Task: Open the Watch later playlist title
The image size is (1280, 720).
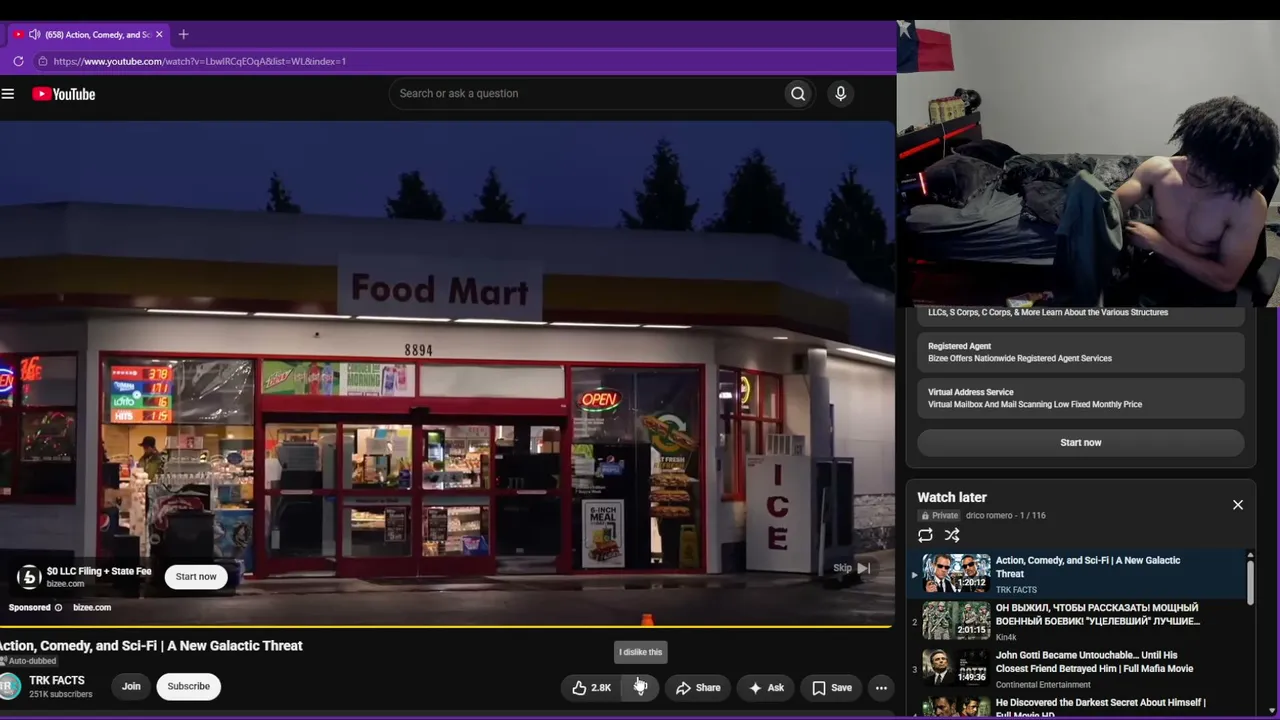Action: coord(952,497)
